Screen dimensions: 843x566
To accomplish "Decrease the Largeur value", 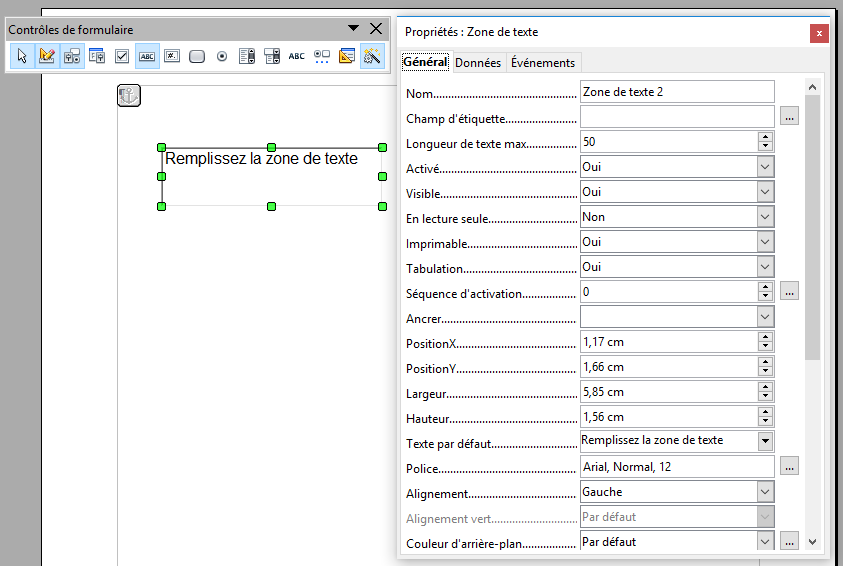I will click(765, 397).
